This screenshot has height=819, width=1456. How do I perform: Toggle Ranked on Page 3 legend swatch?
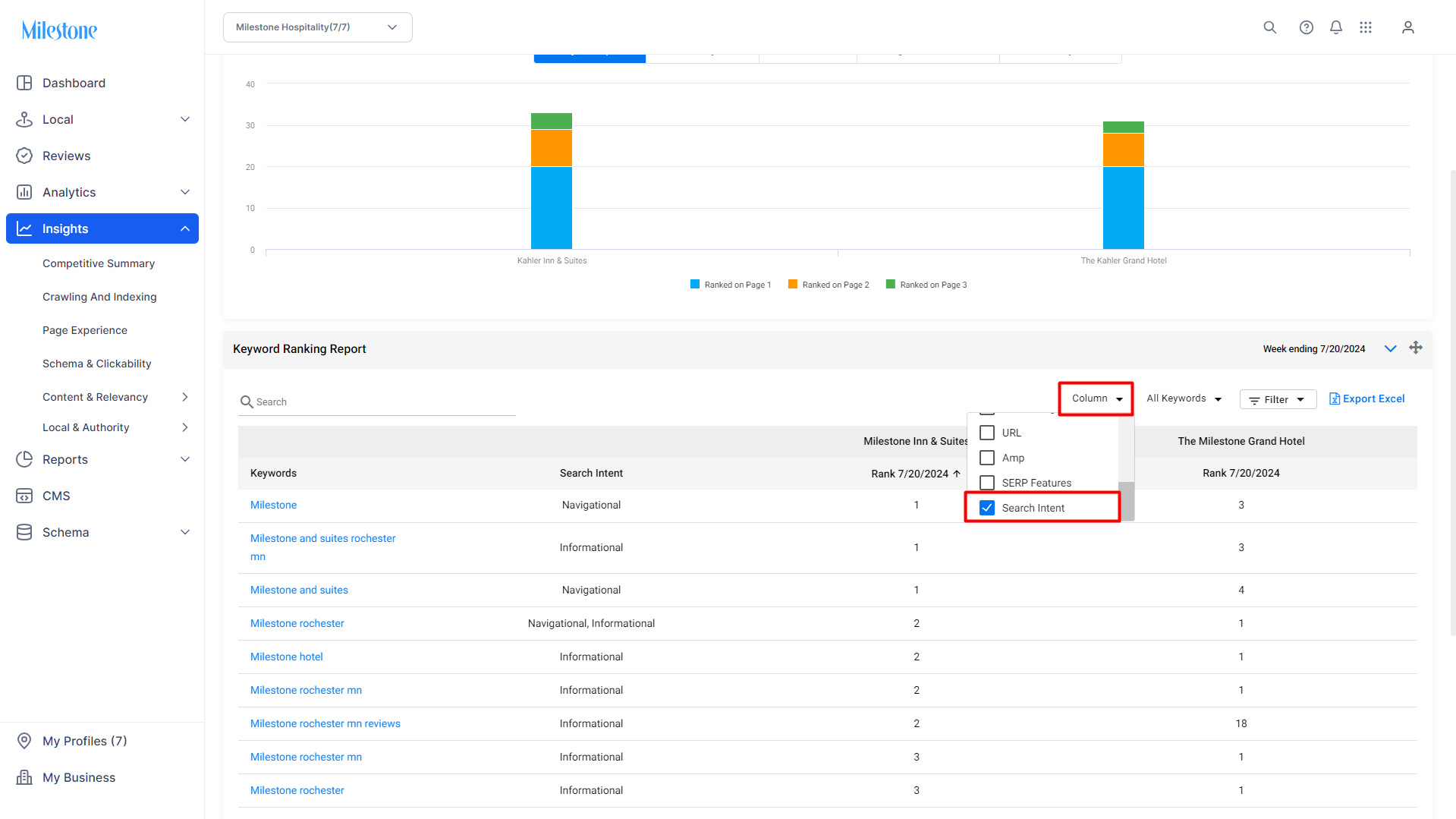click(891, 285)
